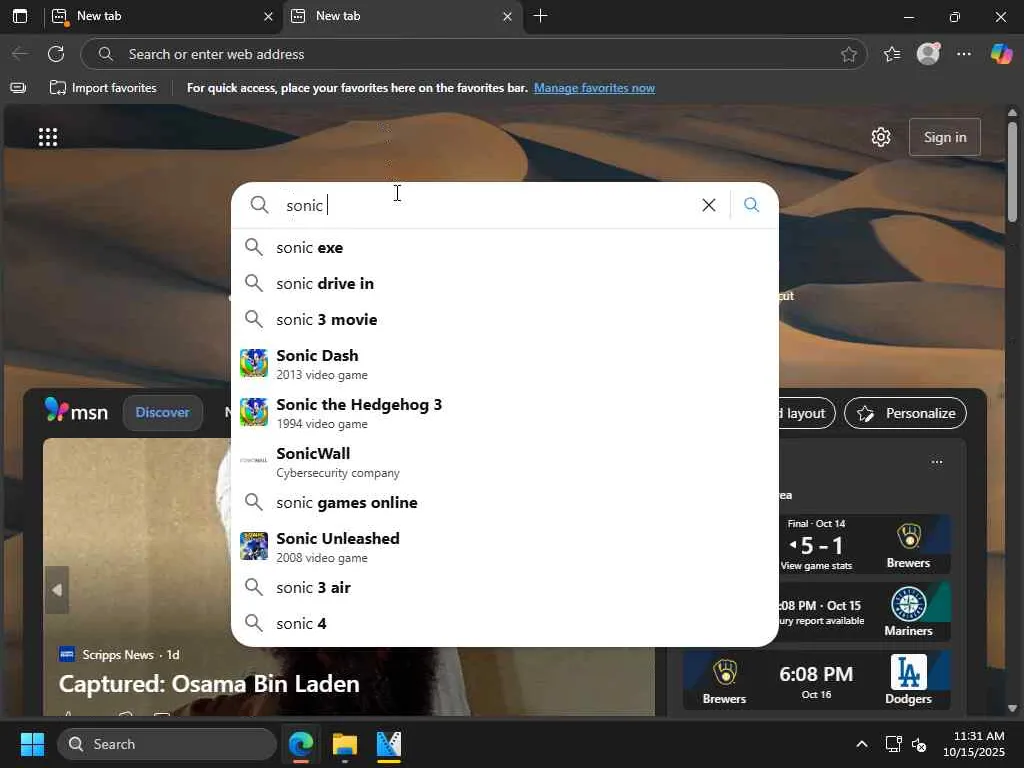Click the Personalize button
Viewport: 1024px width, 768px height.
[x=905, y=413]
